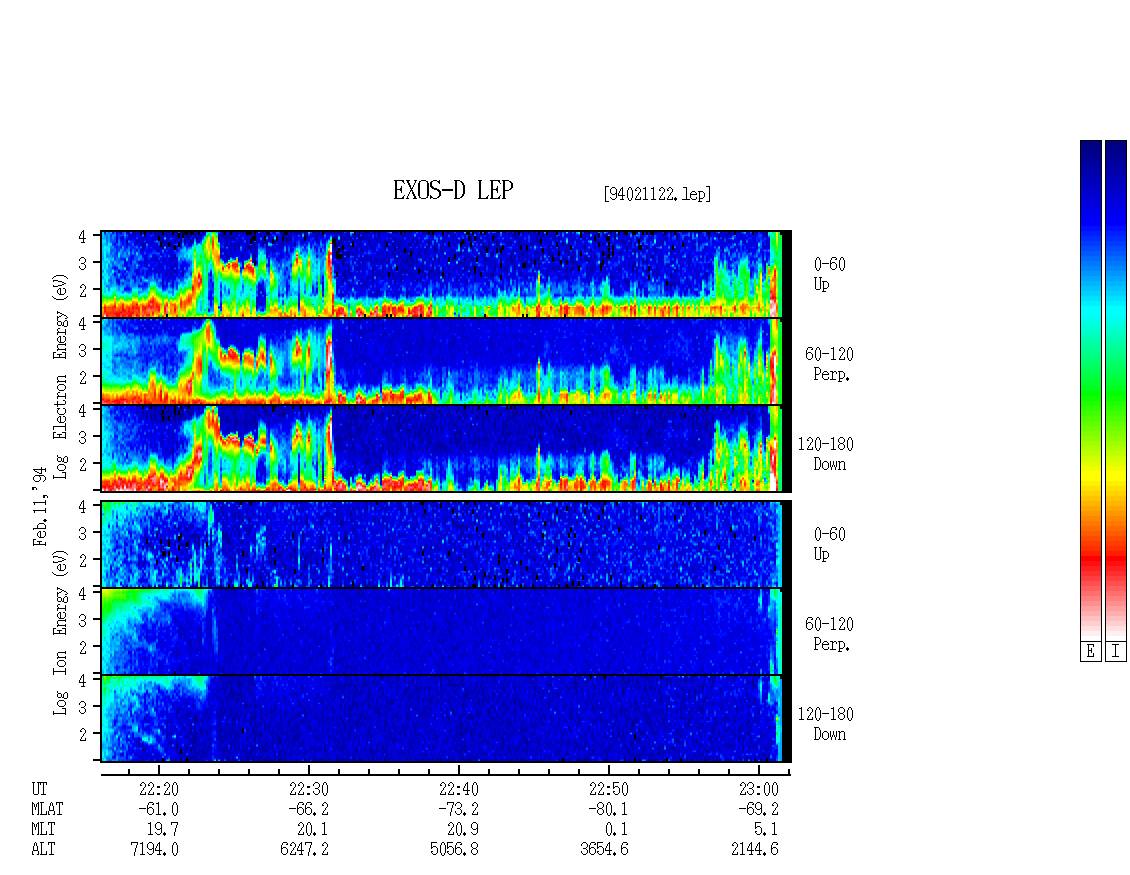This screenshot has width=1130, height=875.
Task: Select ALT value 6247.2
Action: [304, 850]
